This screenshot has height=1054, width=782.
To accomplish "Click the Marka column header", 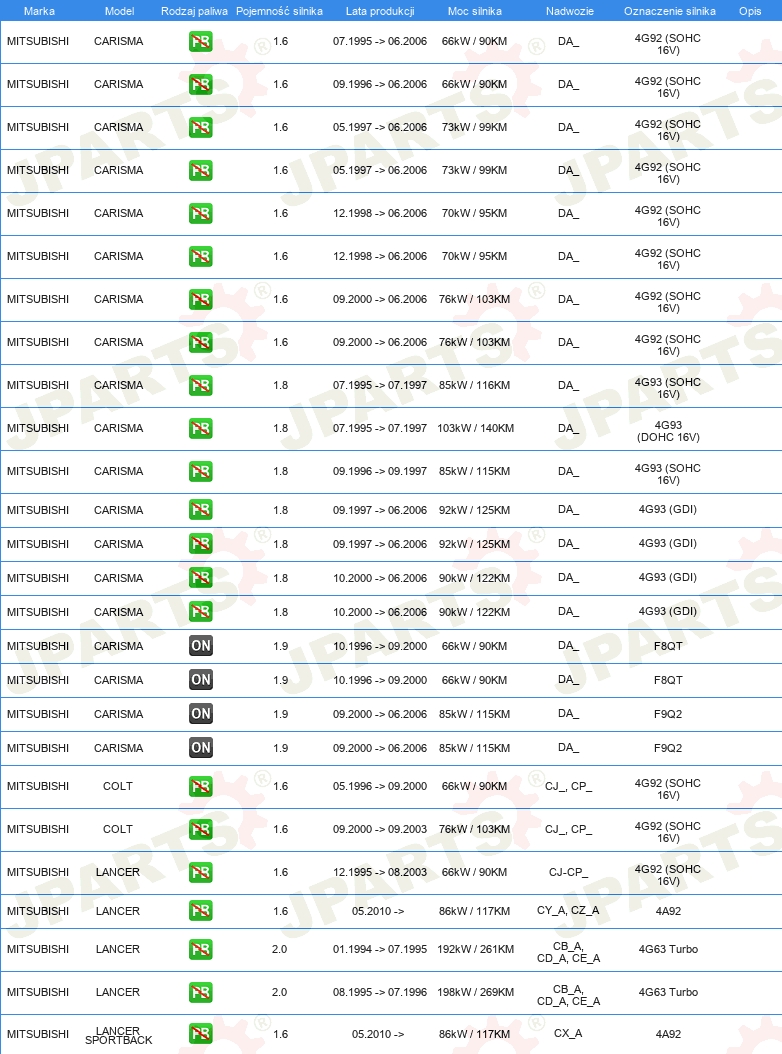I will 39,11.
